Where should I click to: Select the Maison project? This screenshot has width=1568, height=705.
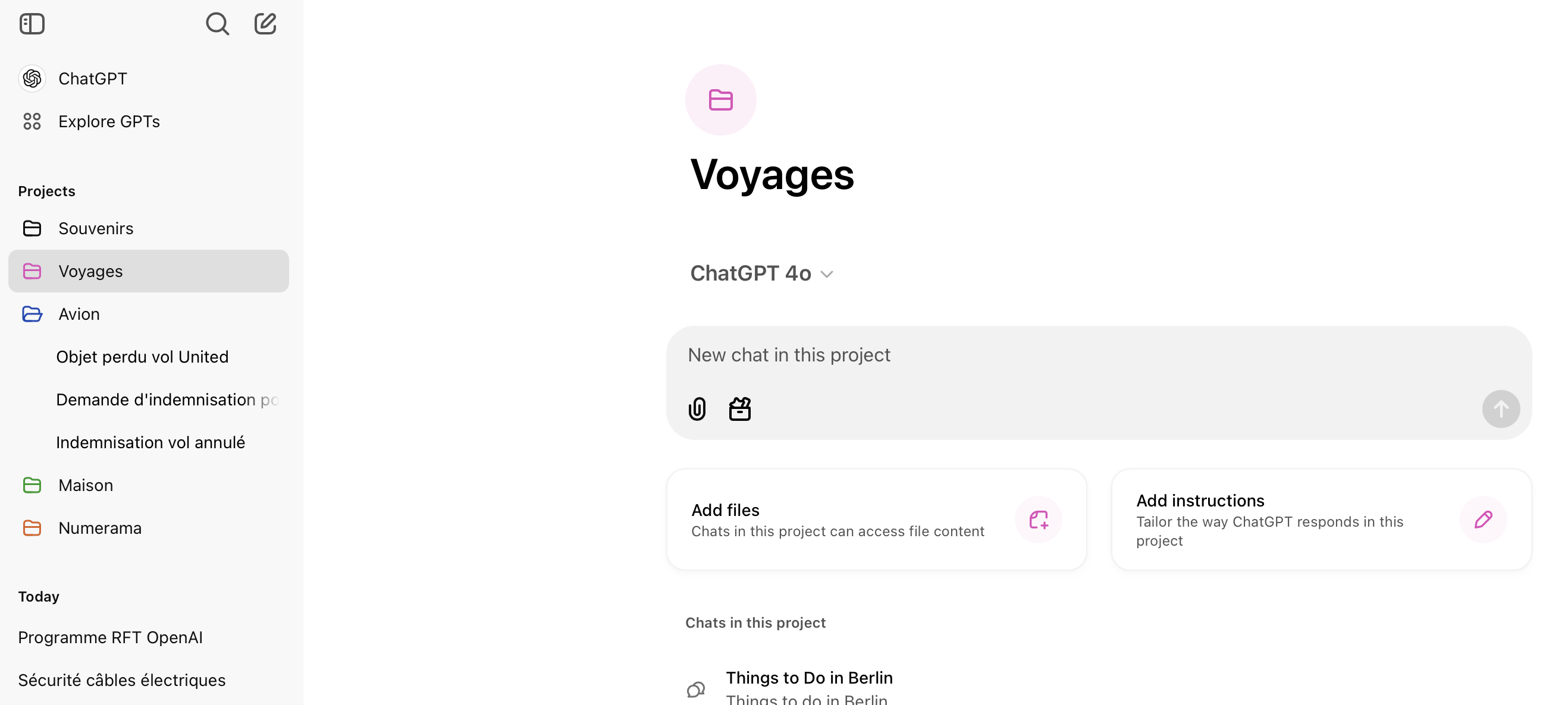click(149, 486)
